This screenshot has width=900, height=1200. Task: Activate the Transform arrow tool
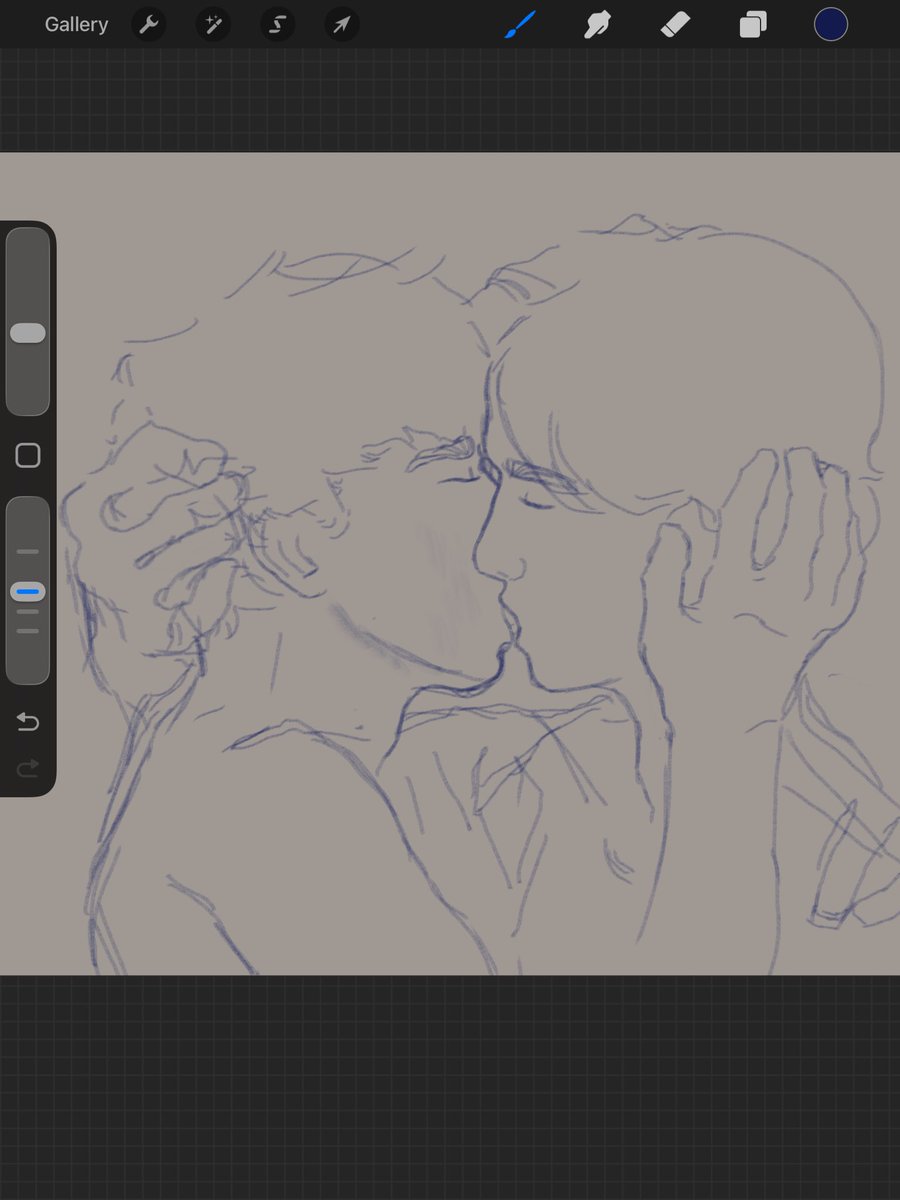pyautogui.click(x=341, y=25)
